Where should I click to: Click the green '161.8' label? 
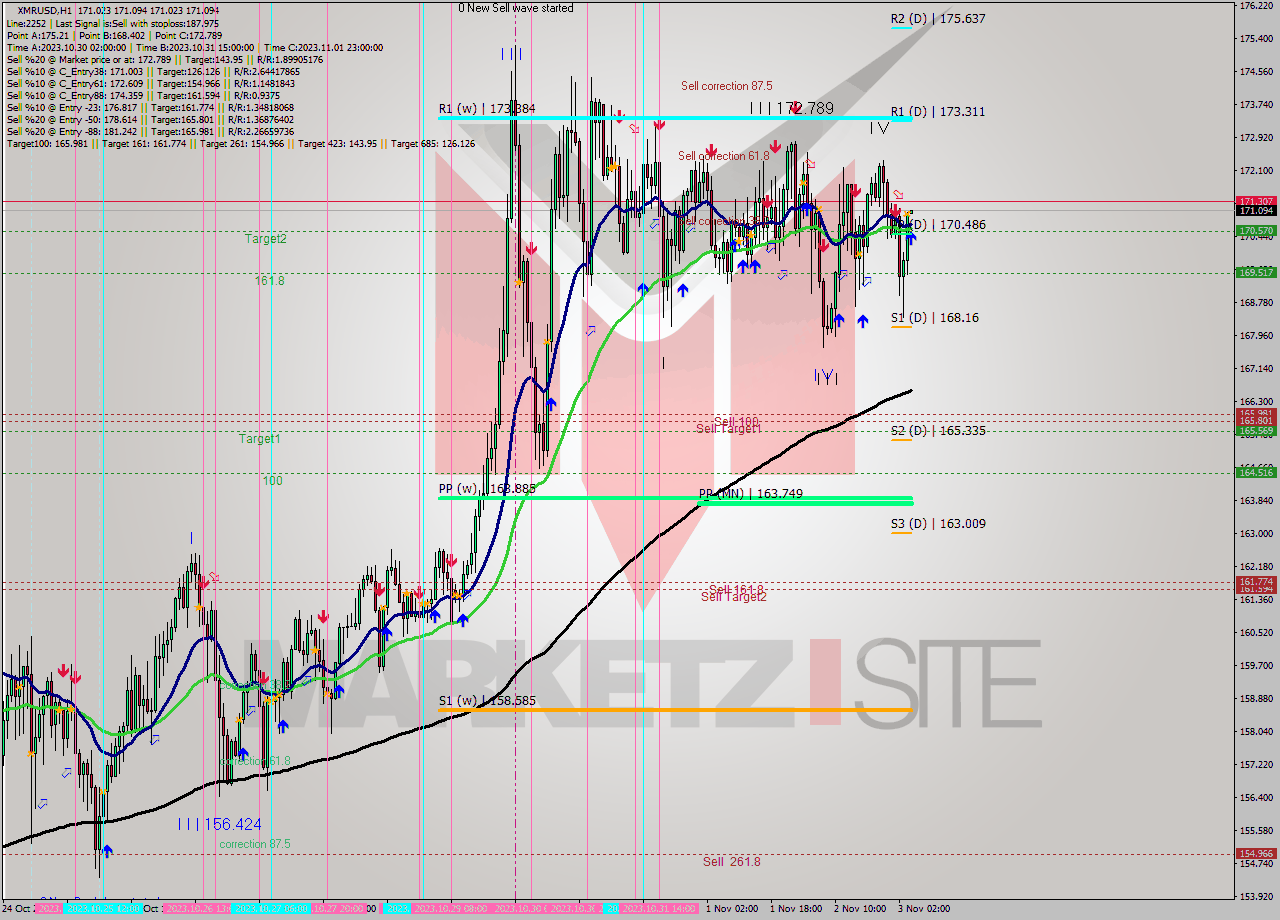(x=270, y=281)
